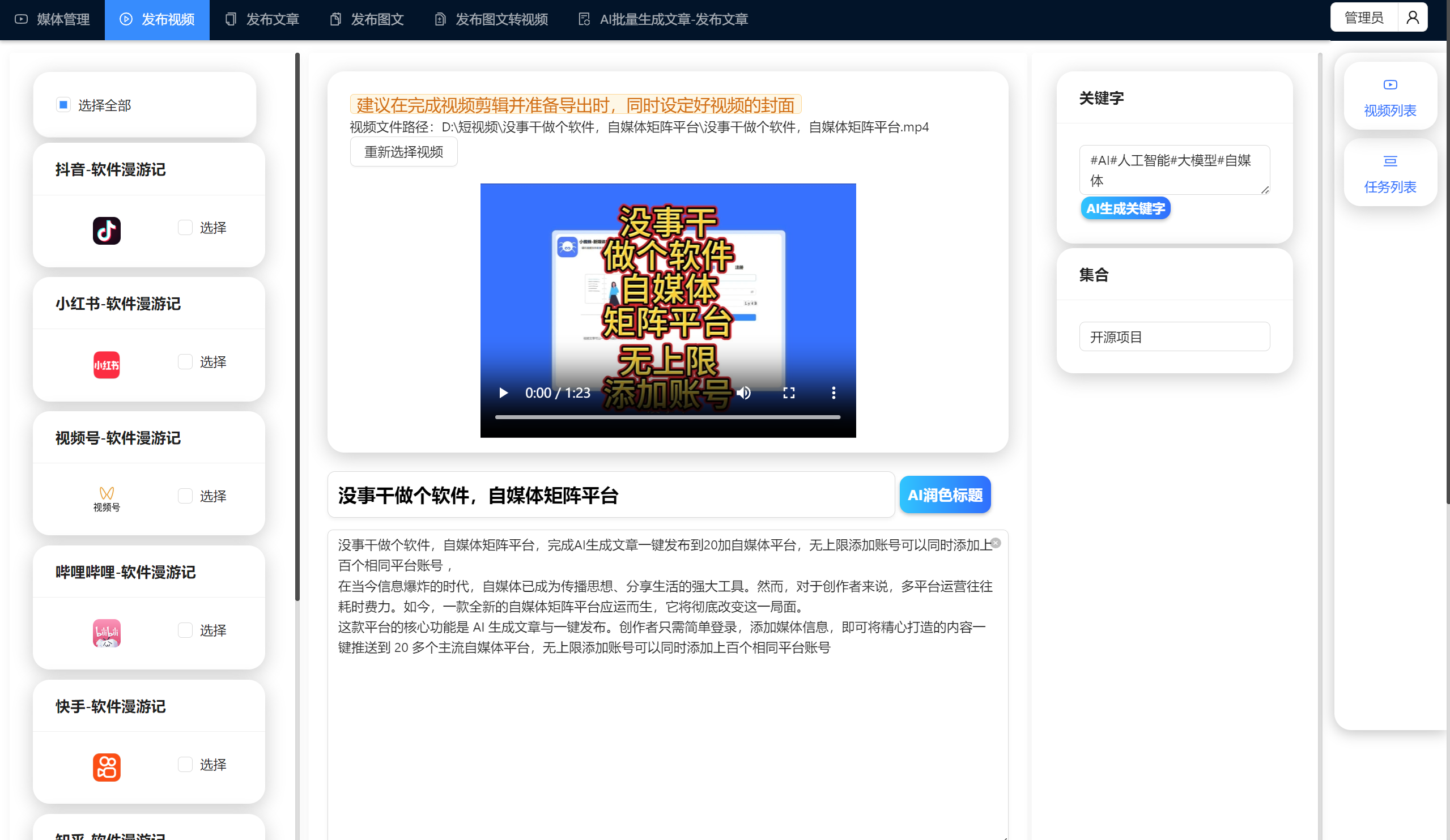The image size is (1450, 840).
Task: Click the video progress seek bar
Action: point(667,417)
